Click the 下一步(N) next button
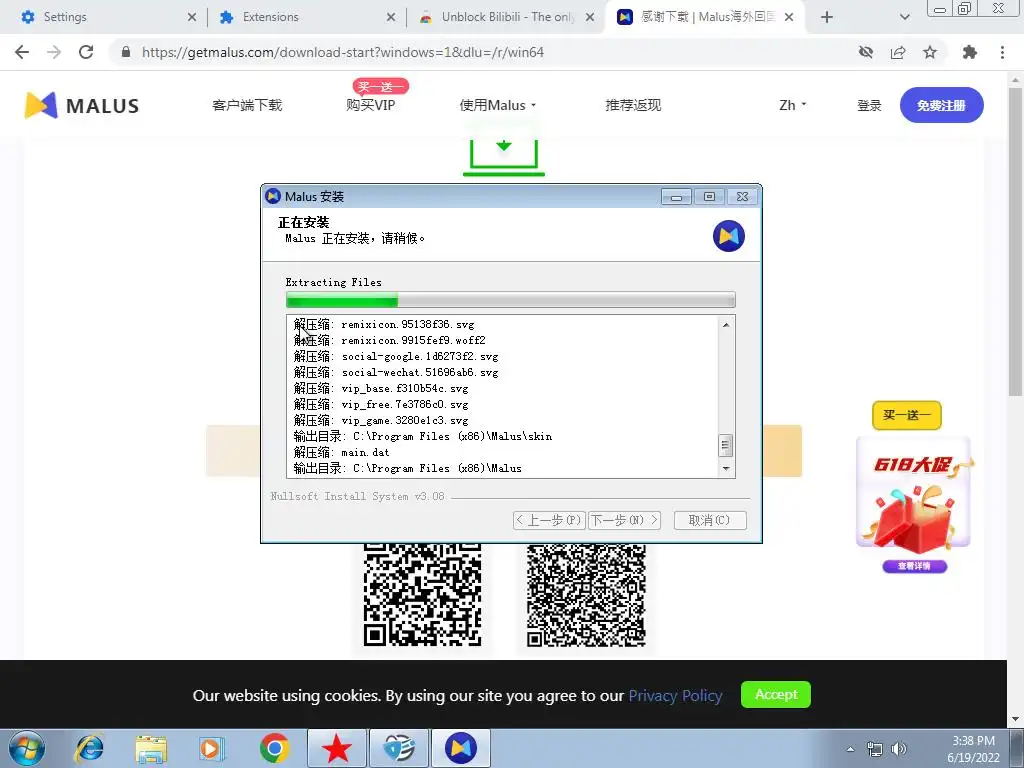Viewport: 1024px width, 768px height. [624, 520]
